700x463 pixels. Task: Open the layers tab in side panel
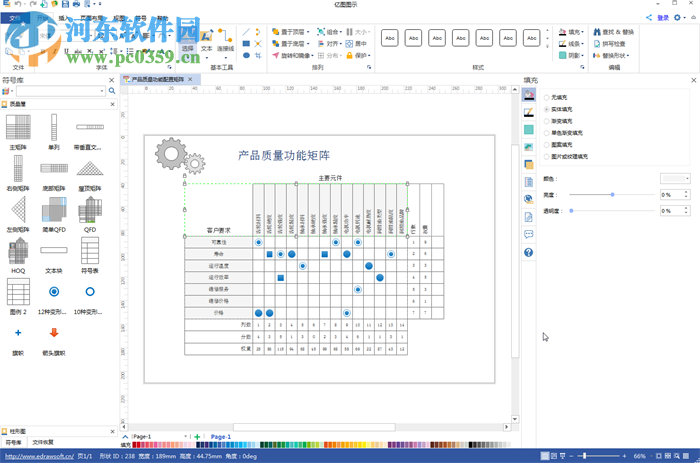click(x=529, y=164)
